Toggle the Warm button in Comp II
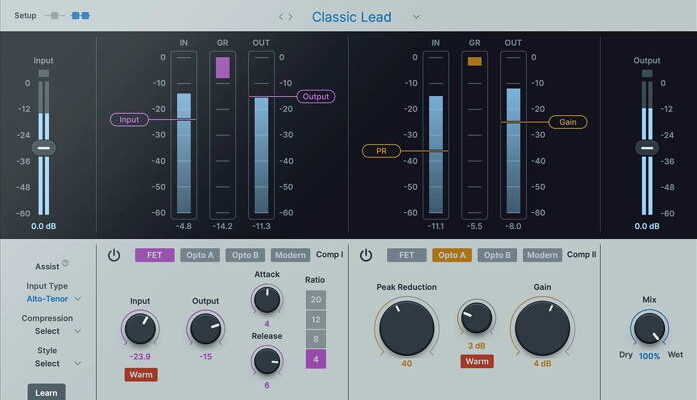This screenshot has height=400, width=697. point(476,361)
